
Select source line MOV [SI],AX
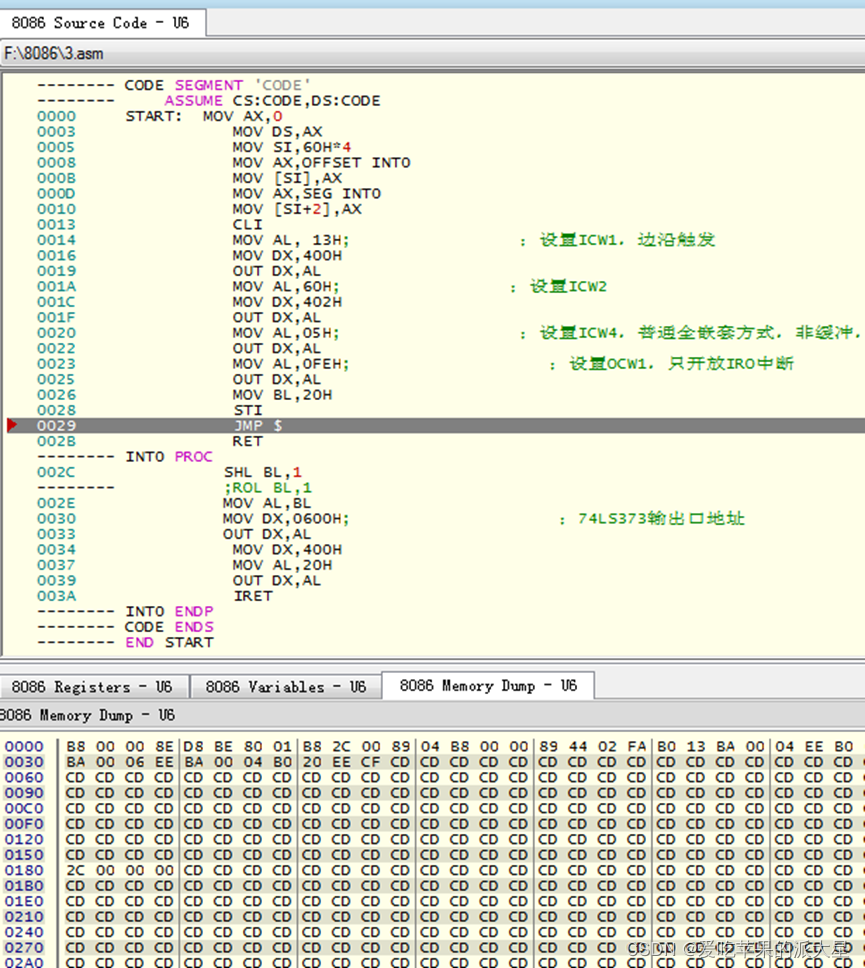point(287,178)
